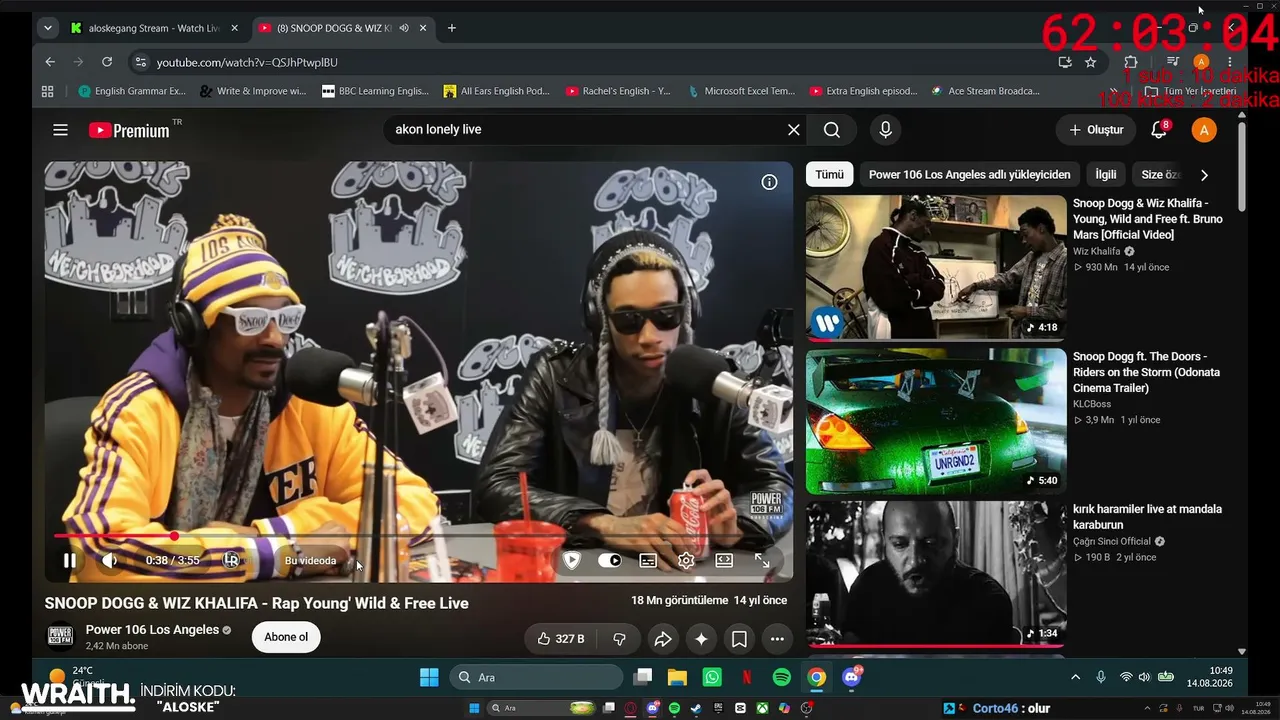Open a new browser tab
Screen dimensions: 1280x720
[x=452, y=28]
